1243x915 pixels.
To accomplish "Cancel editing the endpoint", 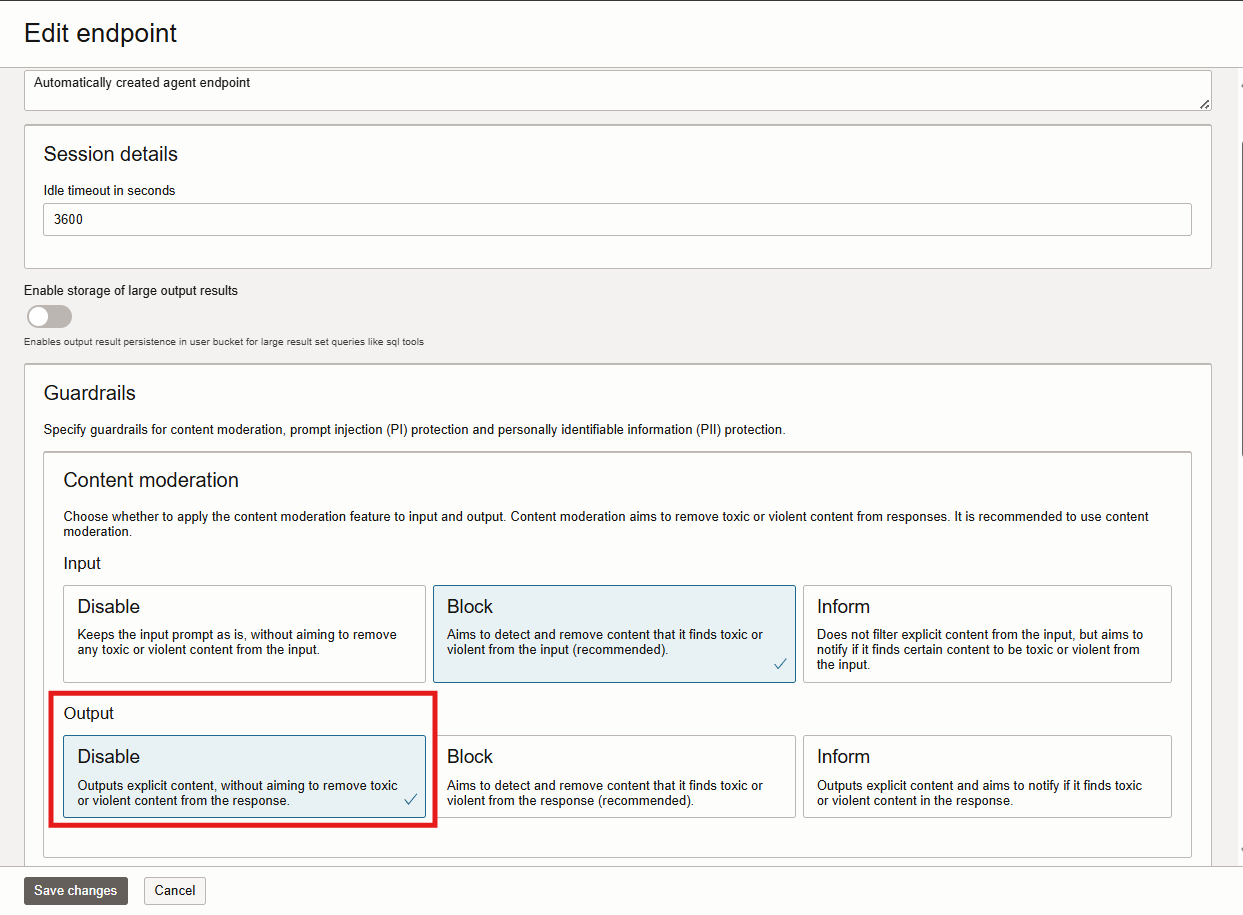I will 175,890.
